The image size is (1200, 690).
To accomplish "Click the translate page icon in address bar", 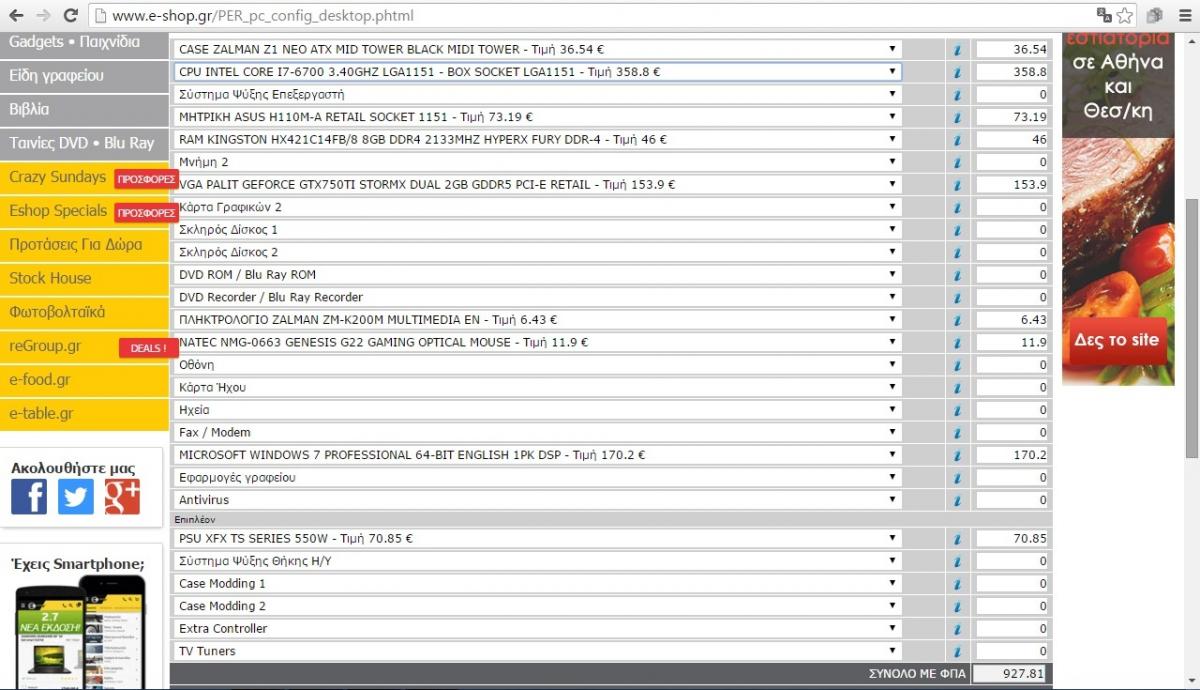I will point(1104,15).
